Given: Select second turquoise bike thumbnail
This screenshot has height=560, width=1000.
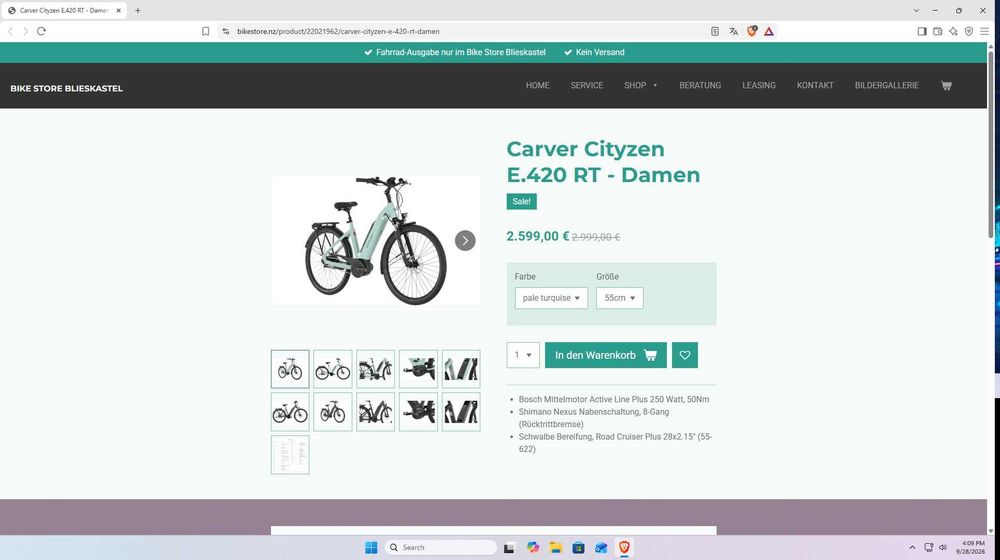Looking at the screenshot, I should [333, 369].
